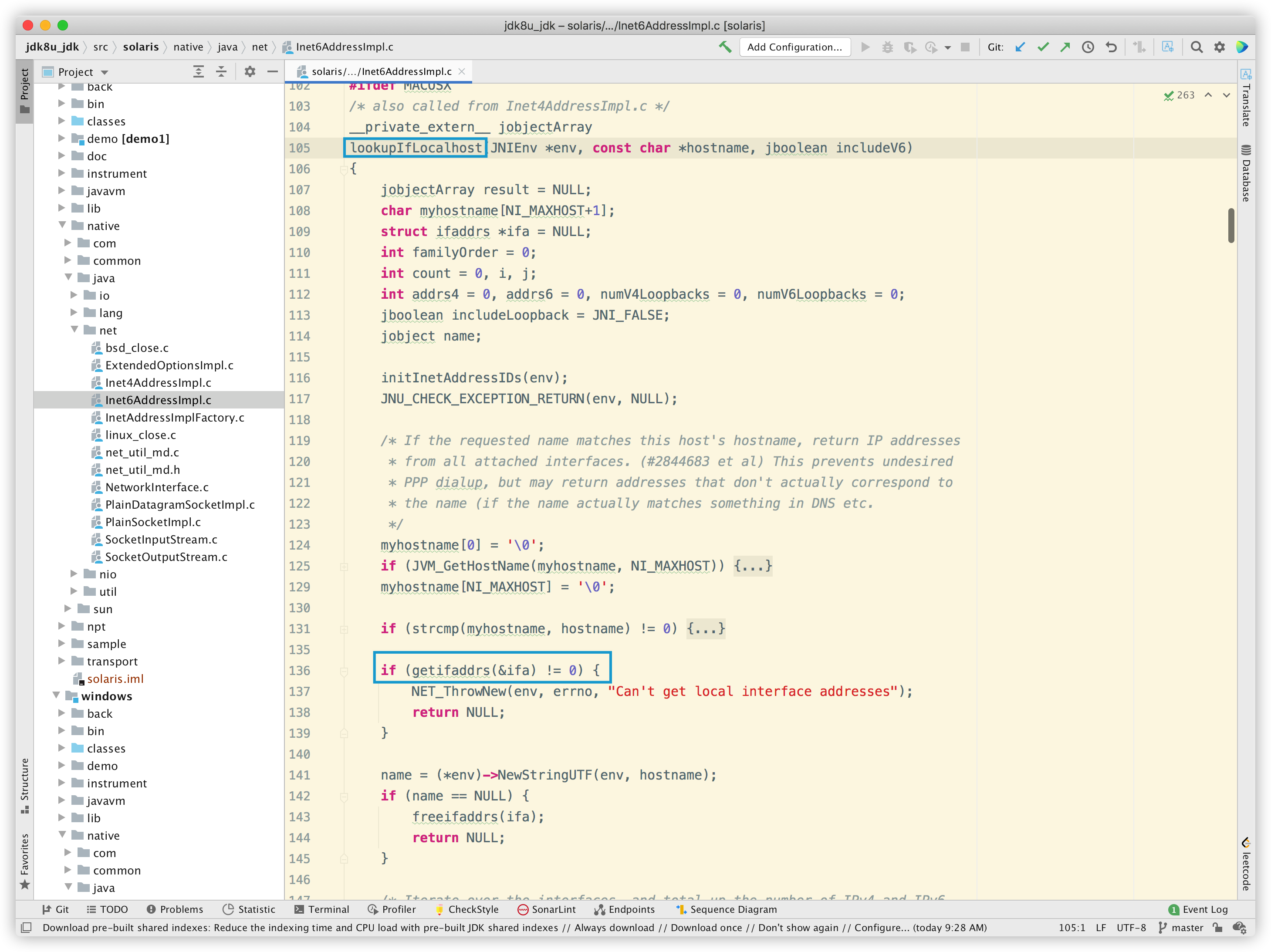This screenshot has width=1271, height=952.
Task: Click the Add Configuration button
Action: coord(794,47)
